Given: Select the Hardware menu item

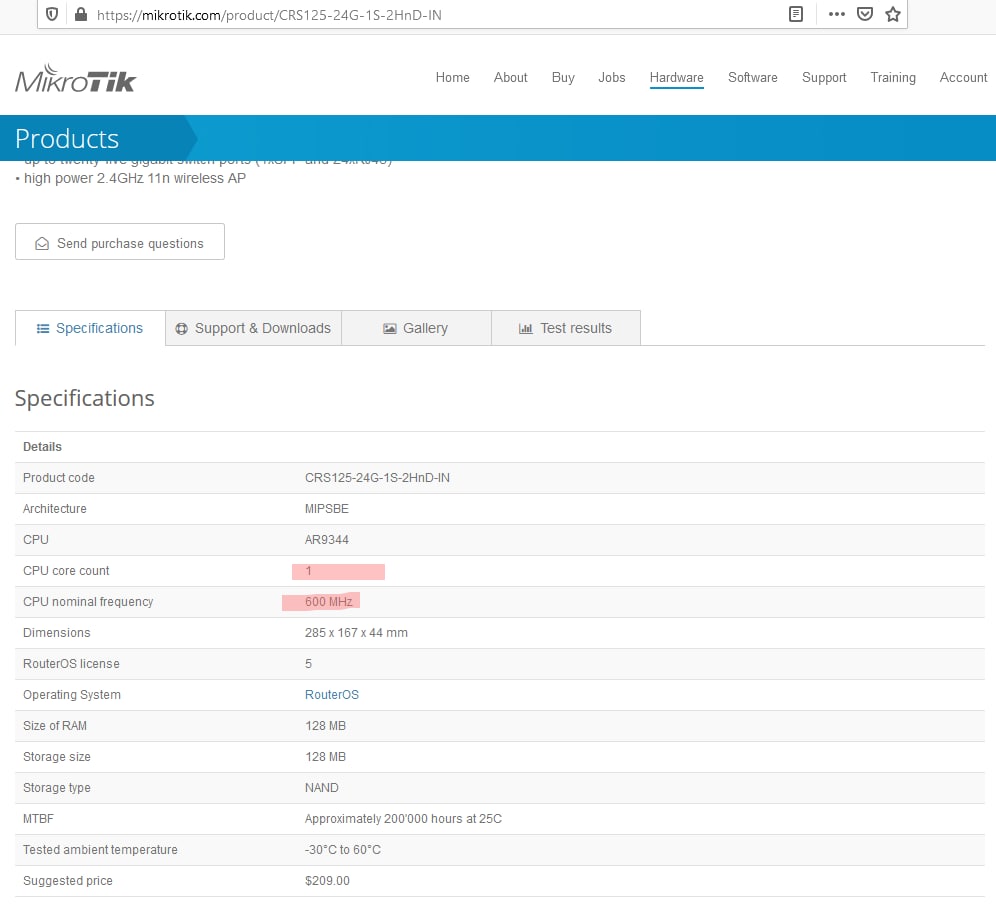Looking at the screenshot, I should (x=676, y=78).
